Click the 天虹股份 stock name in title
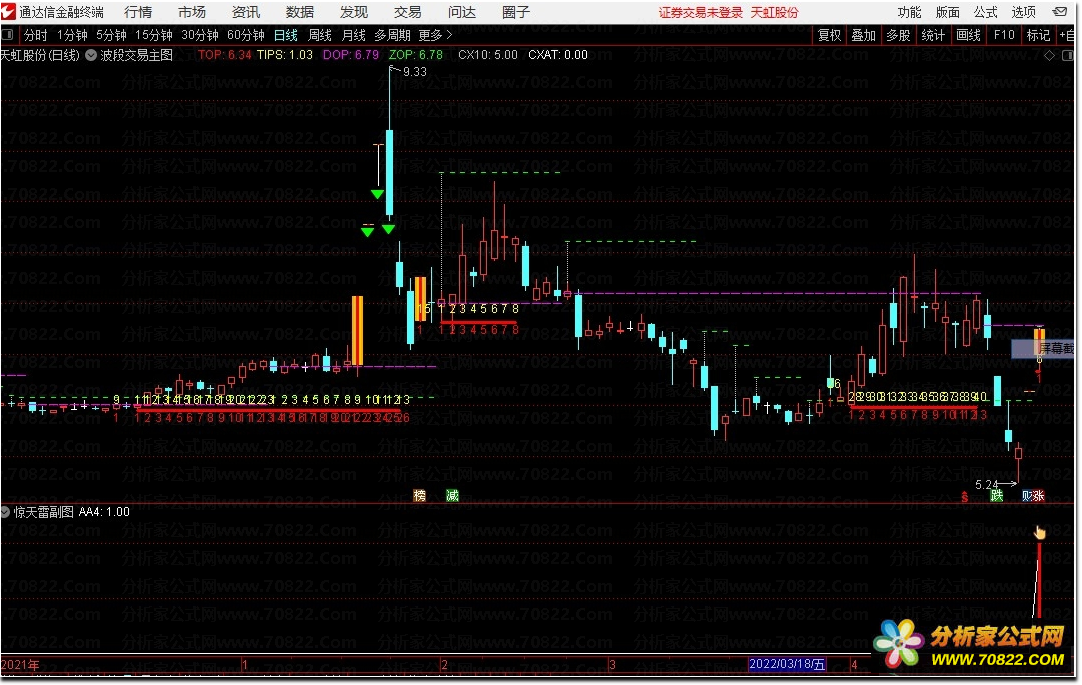 [774, 12]
